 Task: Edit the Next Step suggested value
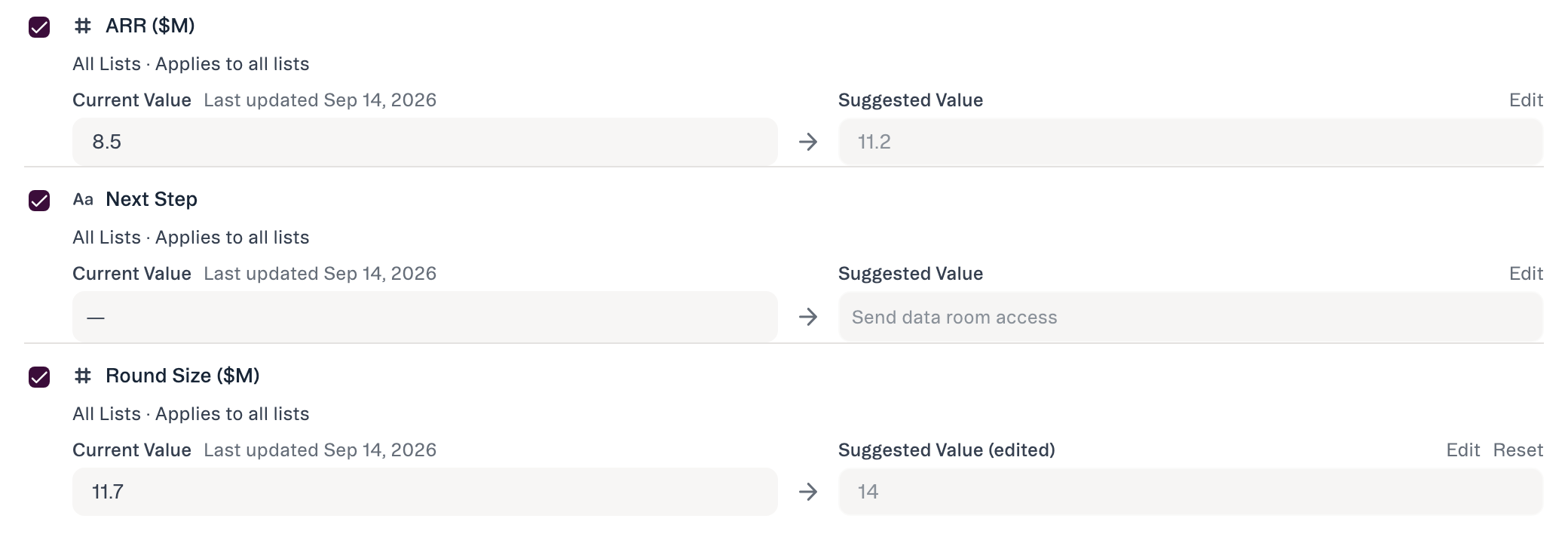(x=1526, y=274)
